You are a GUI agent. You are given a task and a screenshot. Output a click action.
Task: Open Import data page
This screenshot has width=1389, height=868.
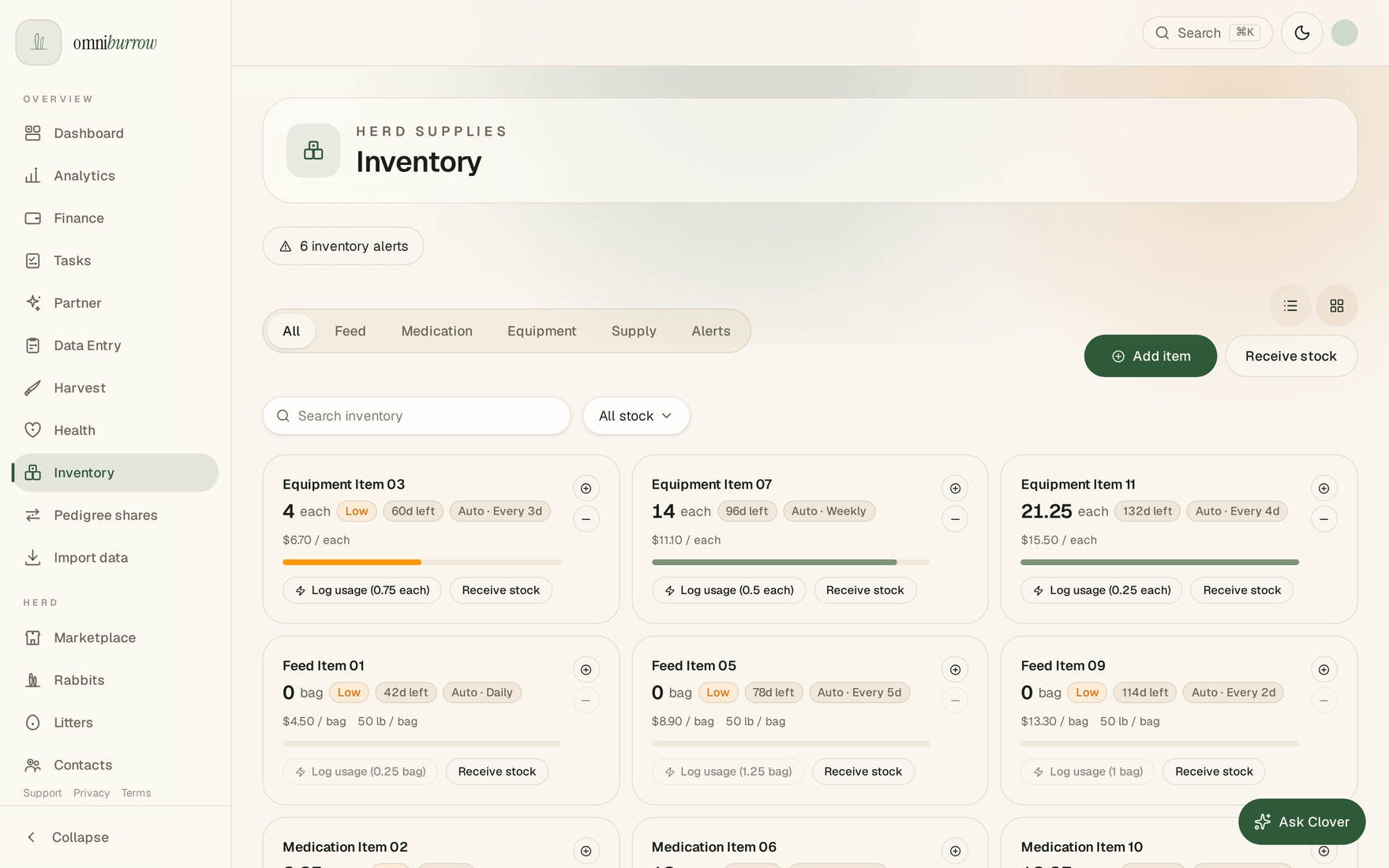tap(115, 558)
